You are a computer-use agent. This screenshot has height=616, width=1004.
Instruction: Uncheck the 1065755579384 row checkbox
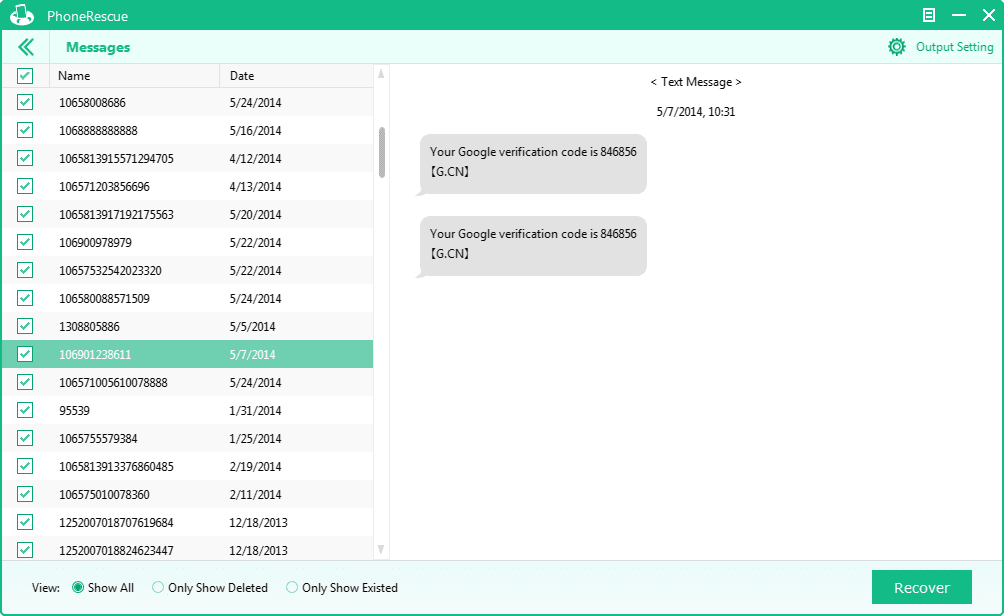(x=25, y=439)
